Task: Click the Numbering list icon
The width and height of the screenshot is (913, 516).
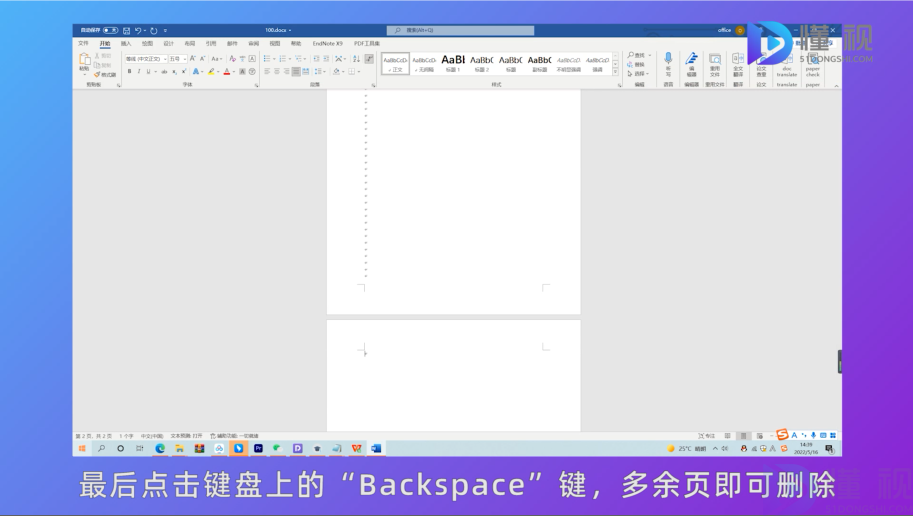Action: [x=282, y=59]
